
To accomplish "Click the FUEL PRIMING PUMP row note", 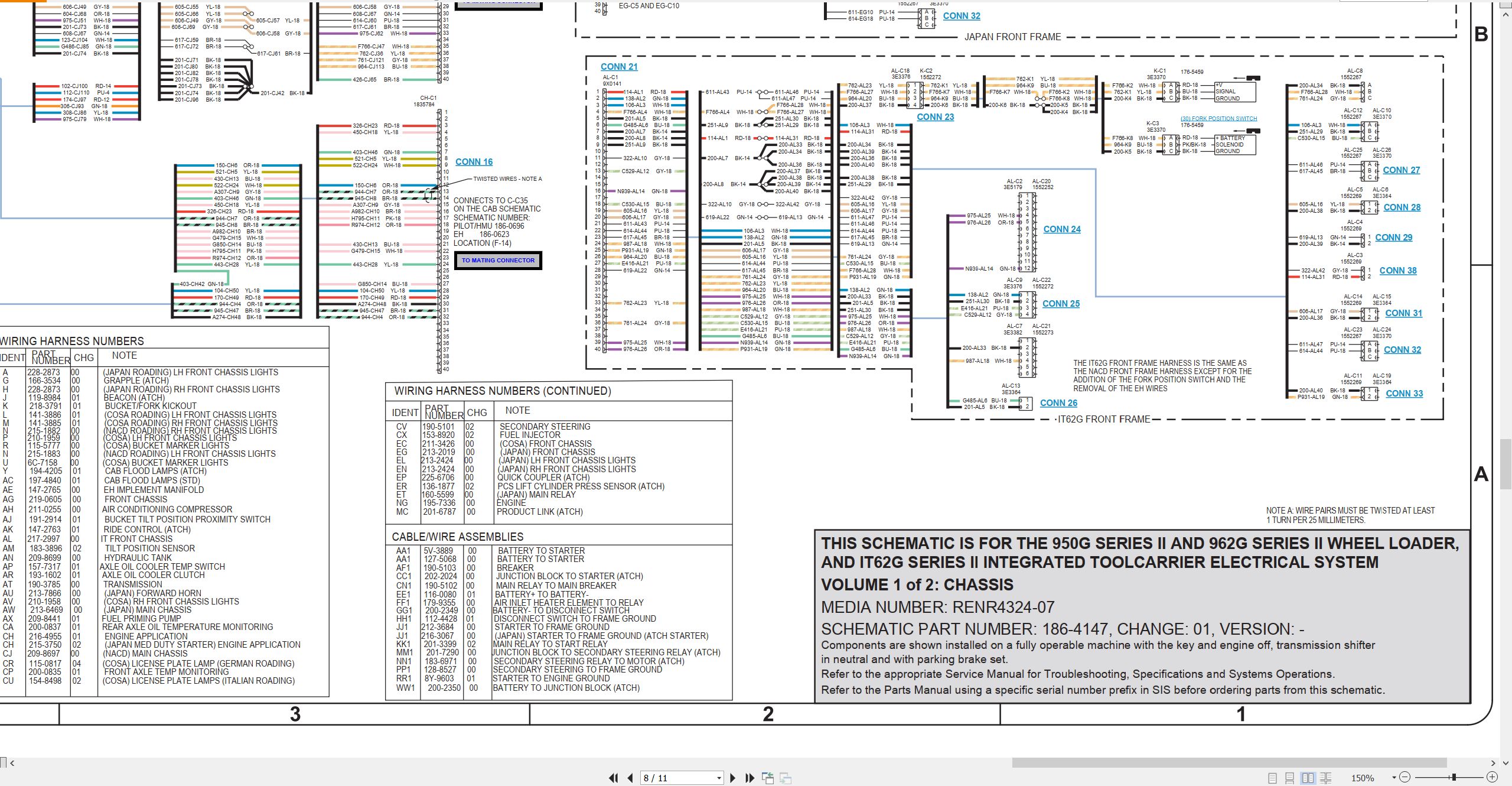I will pyautogui.click(x=141, y=619).
